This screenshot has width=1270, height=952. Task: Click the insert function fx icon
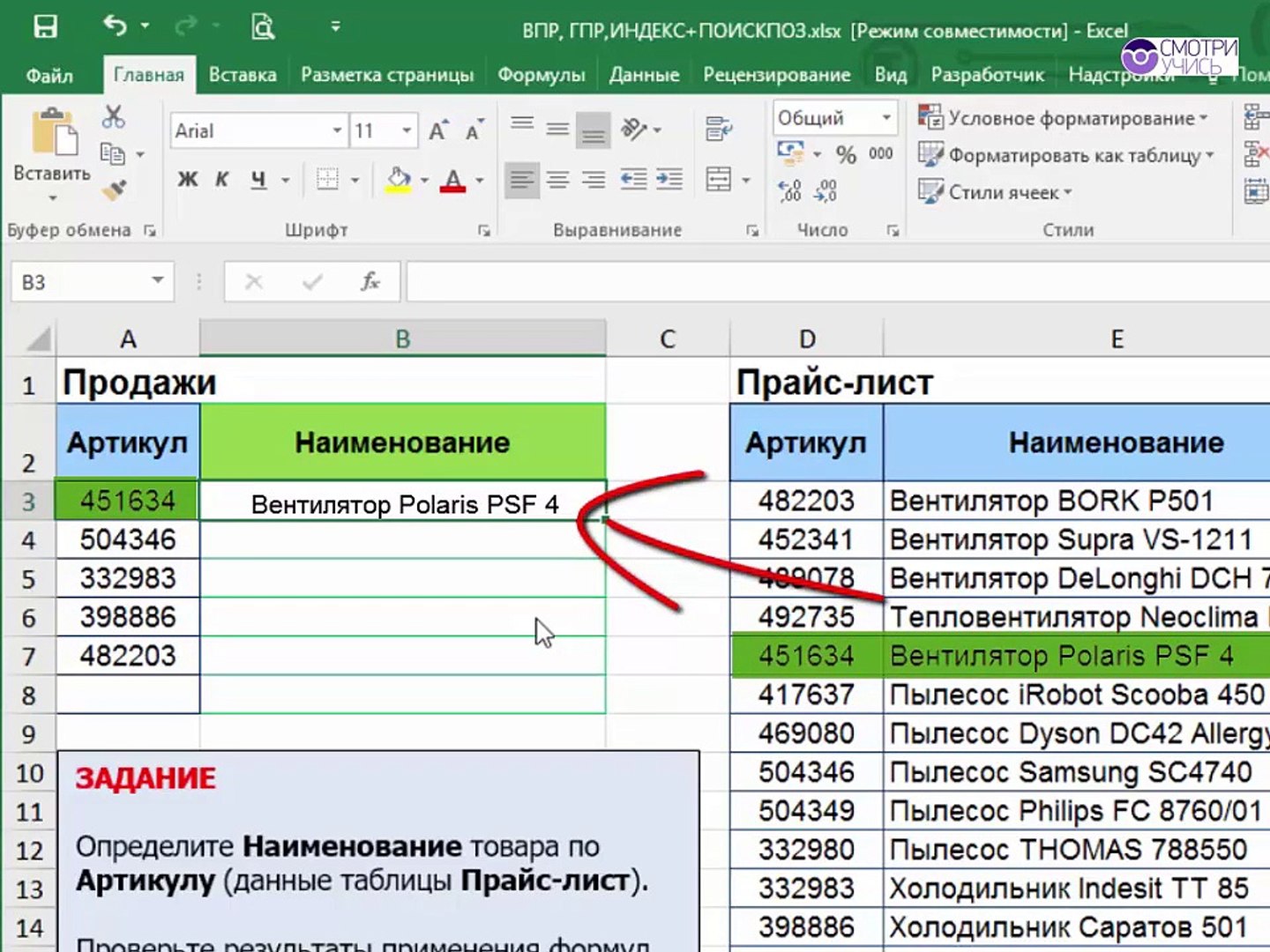370,282
